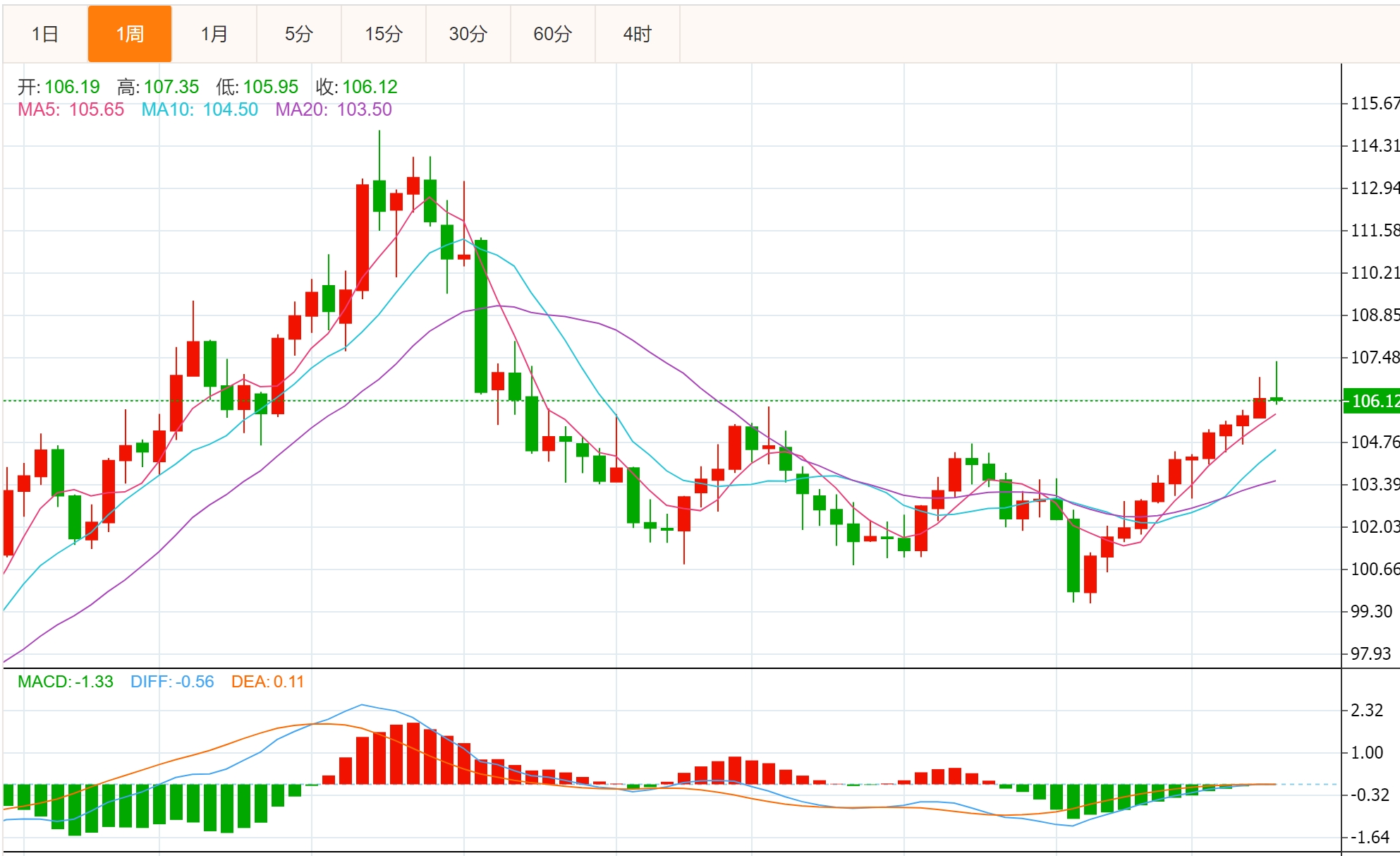
Task: Switch to the 1月 timeframe tab
Action: (x=214, y=34)
